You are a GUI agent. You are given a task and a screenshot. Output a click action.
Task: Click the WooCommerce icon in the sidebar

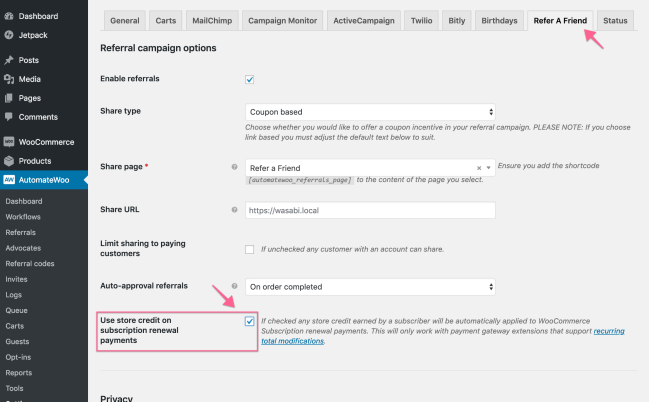click(x=9, y=142)
